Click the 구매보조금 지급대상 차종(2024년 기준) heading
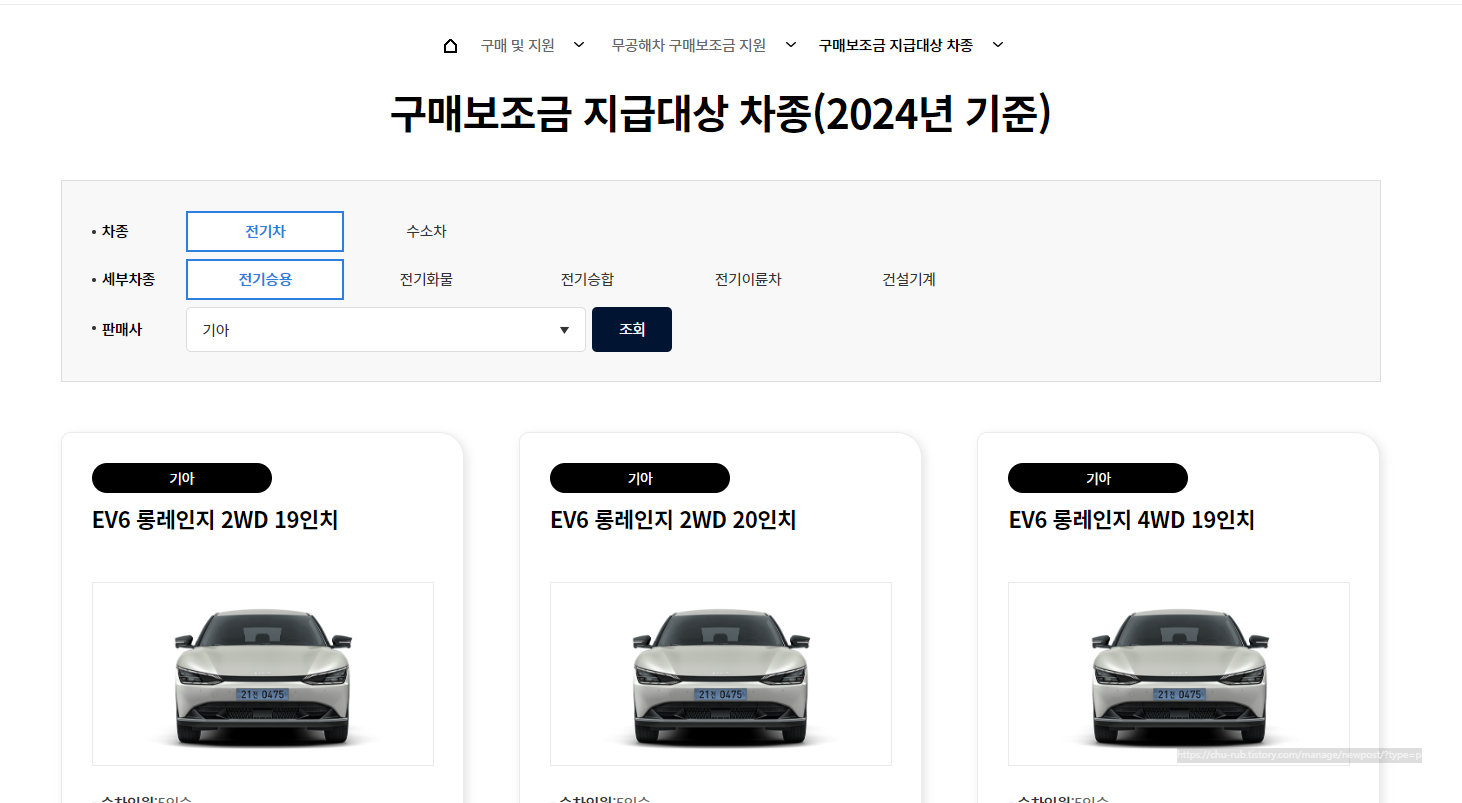1462x803 pixels. (720, 114)
